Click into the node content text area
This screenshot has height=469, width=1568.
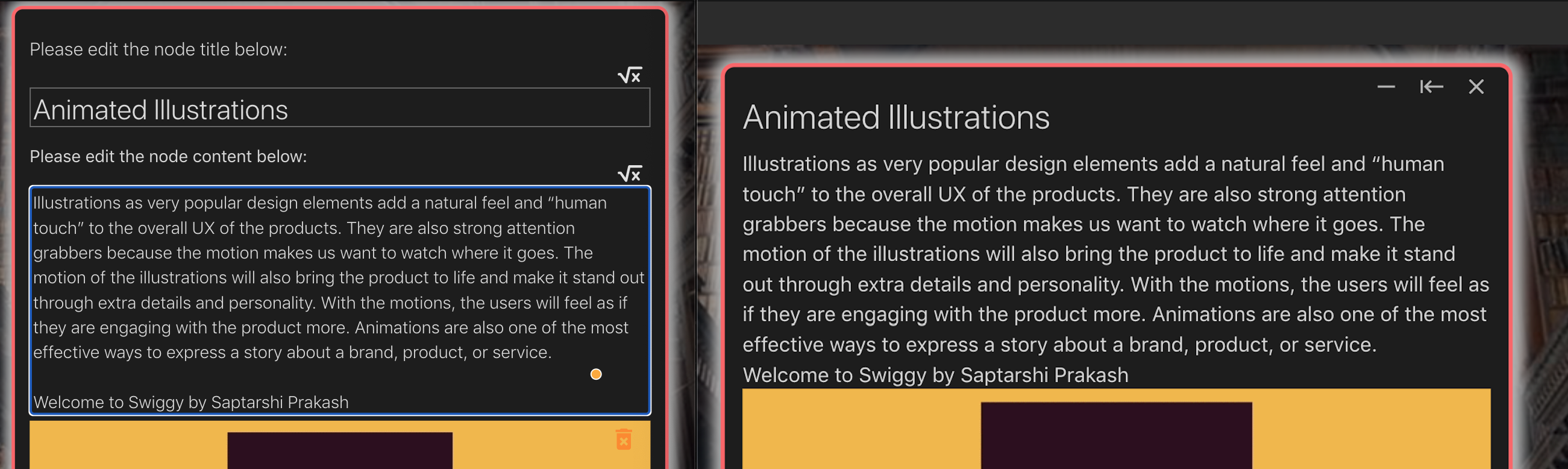pyautogui.click(x=340, y=301)
